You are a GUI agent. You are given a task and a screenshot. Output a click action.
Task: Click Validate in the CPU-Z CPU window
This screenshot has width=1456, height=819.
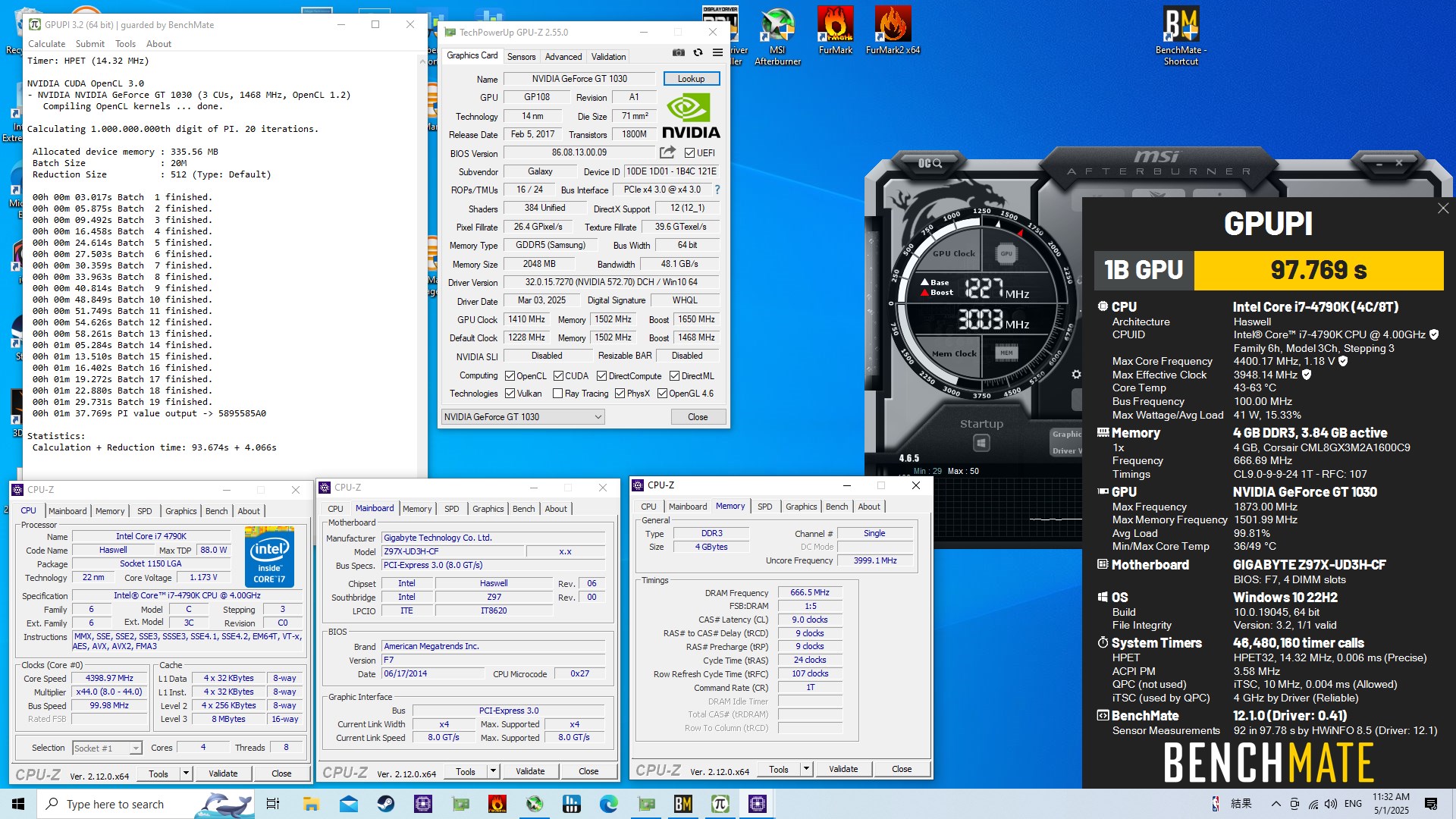[x=223, y=773]
